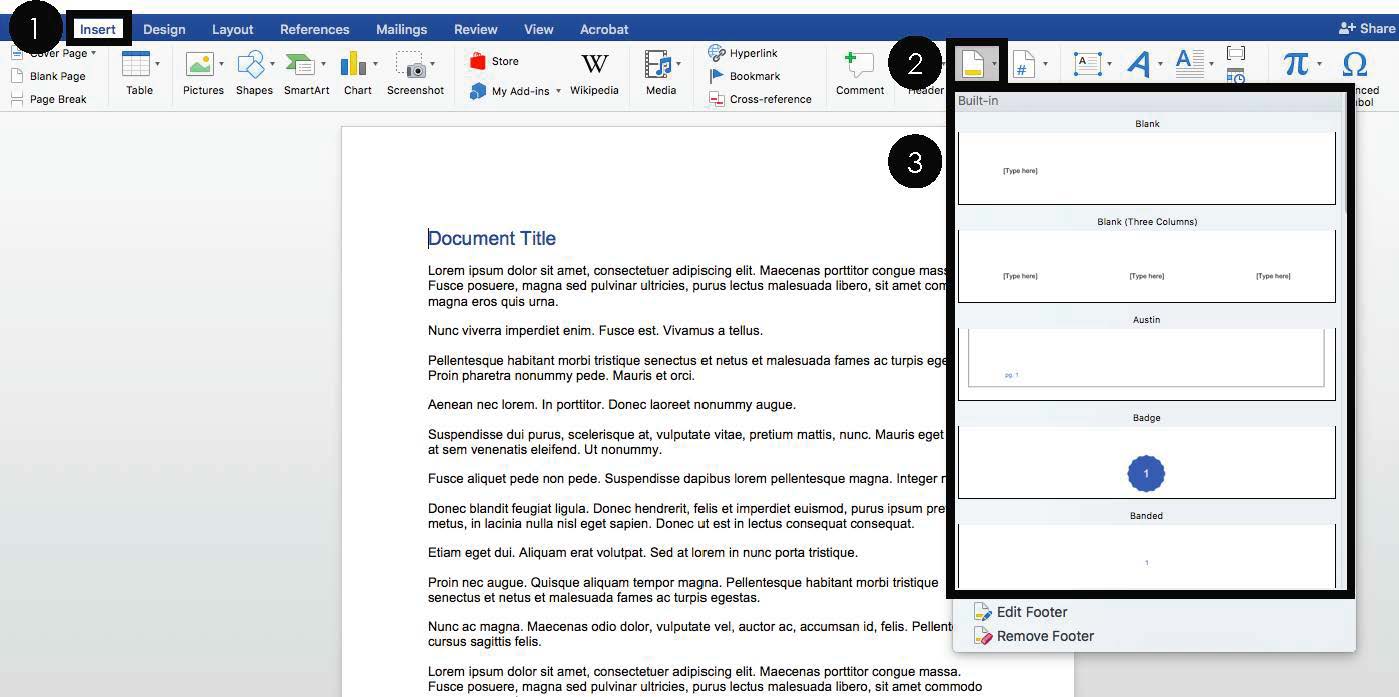1399x697 pixels.
Task: Open the Wikipedia add-in
Action: click(x=594, y=73)
